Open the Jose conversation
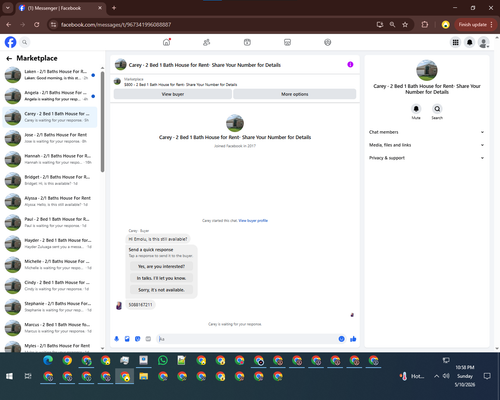The width and height of the screenshot is (500, 400). pos(50,138)
